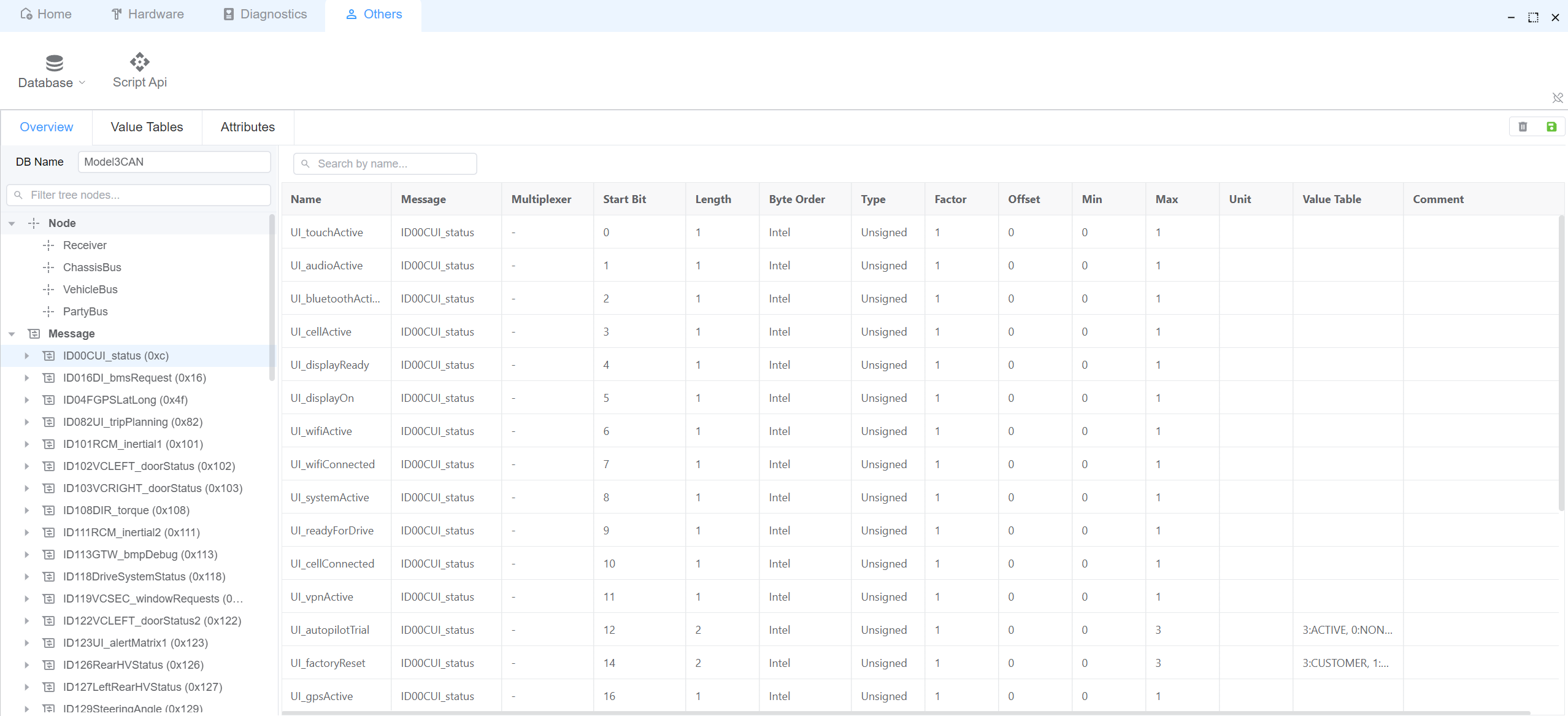Click the ChassisBus node icon
1568x716 pixels.
coord(48,268)
